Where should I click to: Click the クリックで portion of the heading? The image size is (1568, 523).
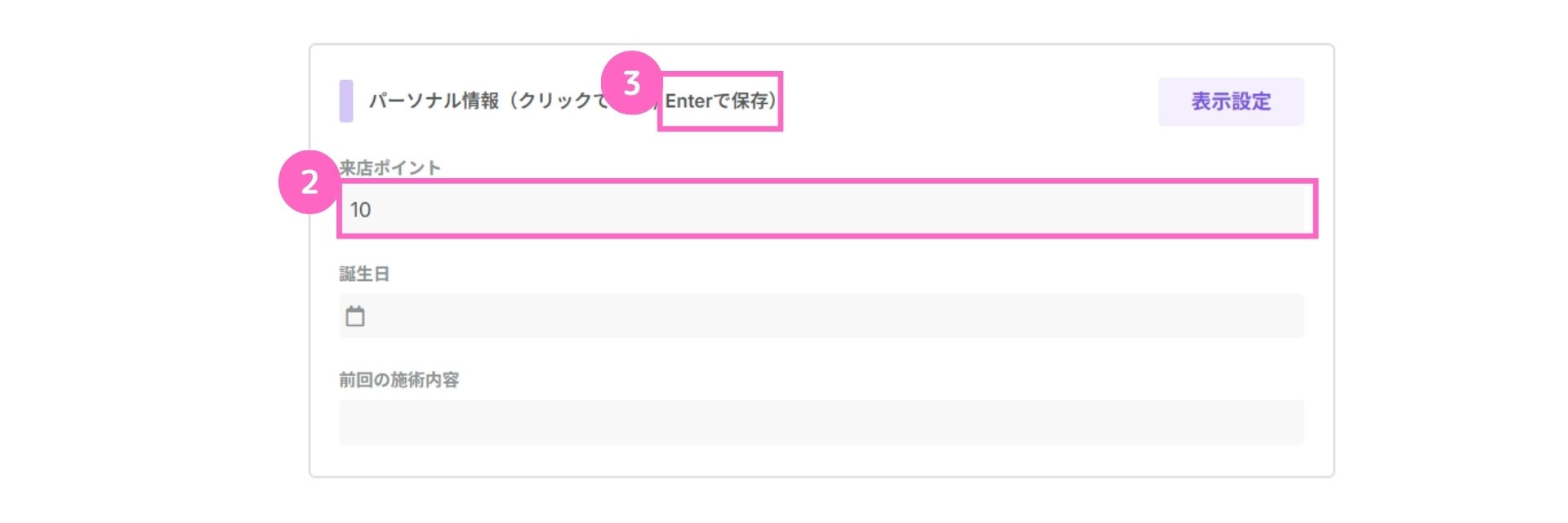click(563, 101)
